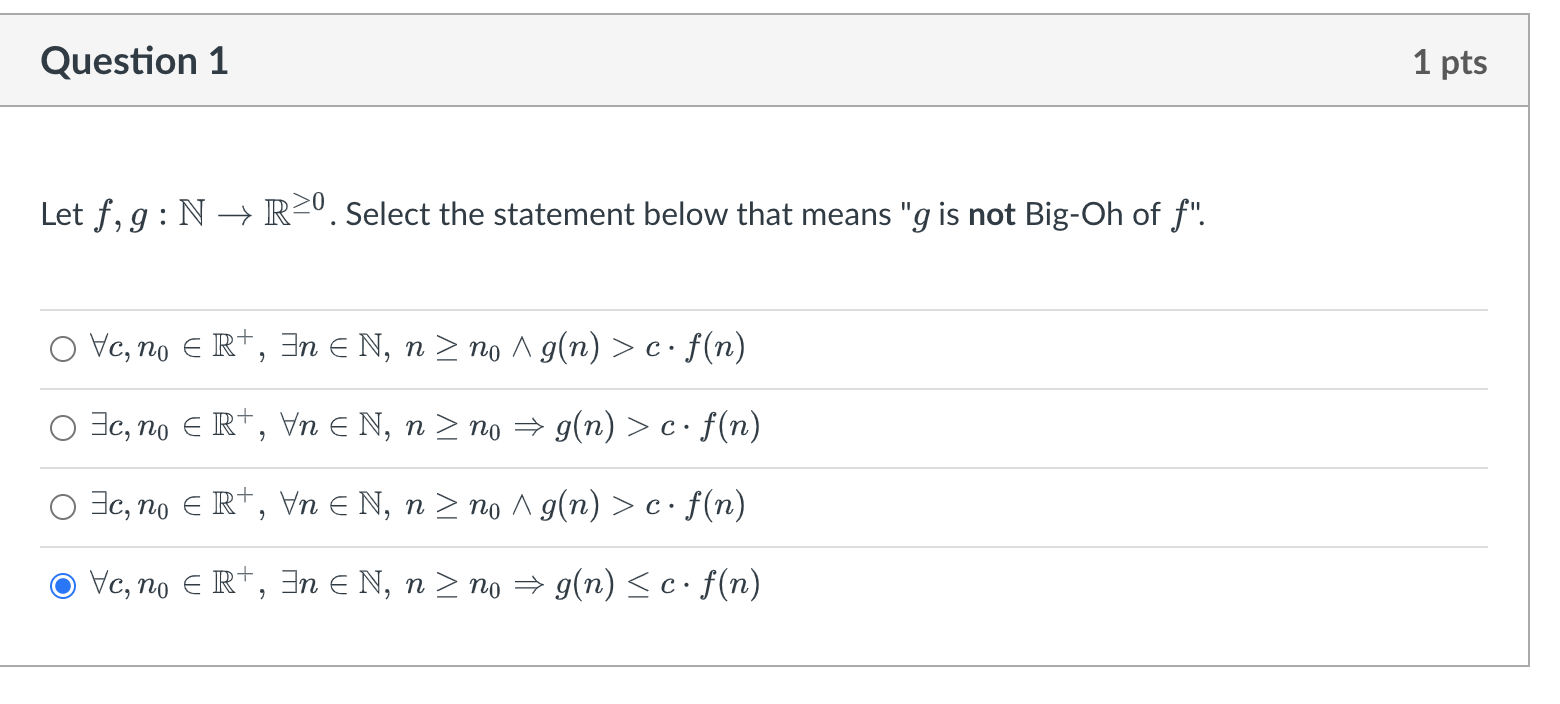Click the gray Question 1 header bar
1560x704 pixels.
[x=780, y=60]
